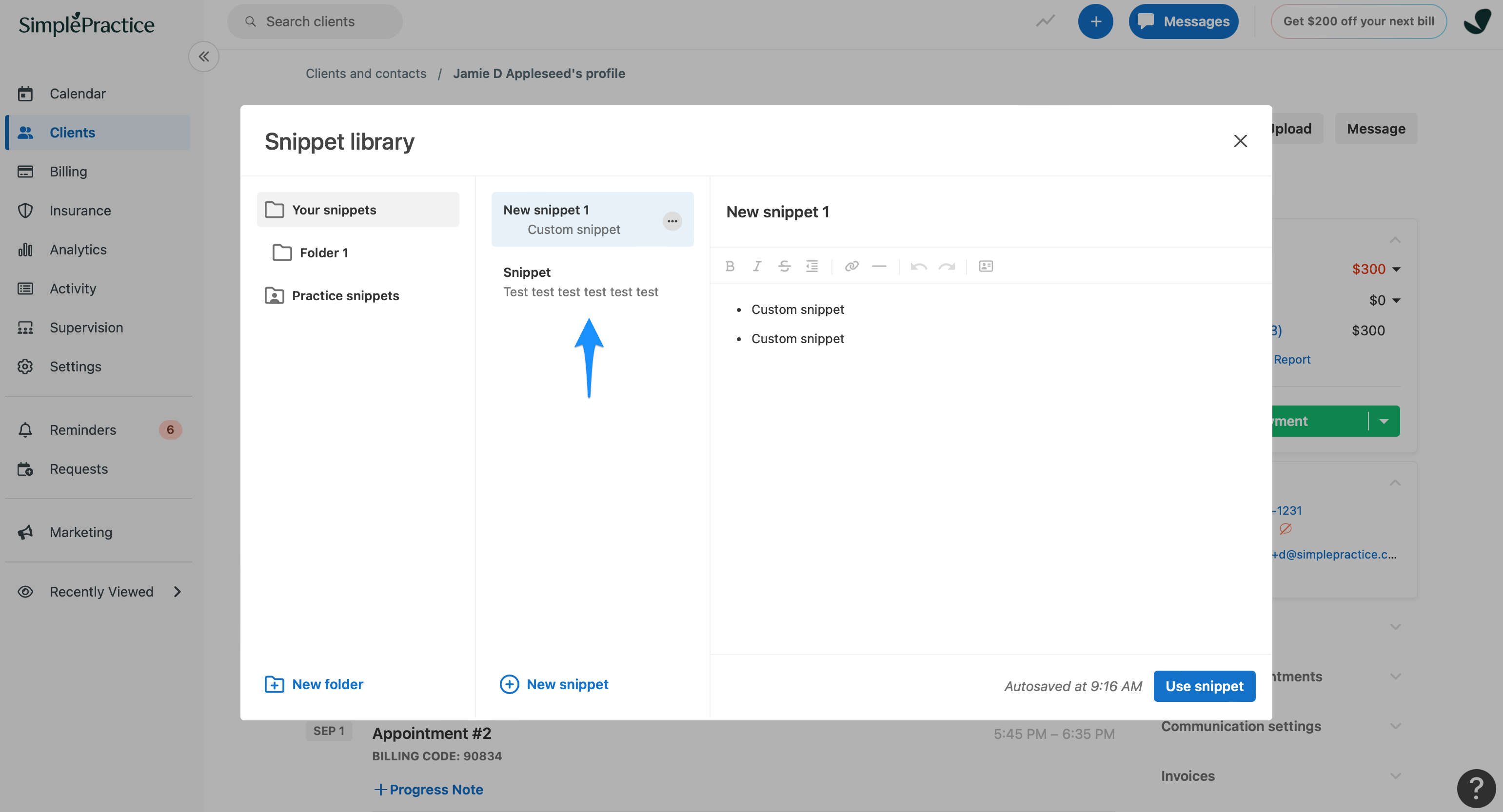This screenshot has width=1503, height=812.
Task: Select Folder 1 in snippet library
Action: click(x=357, y=252)
